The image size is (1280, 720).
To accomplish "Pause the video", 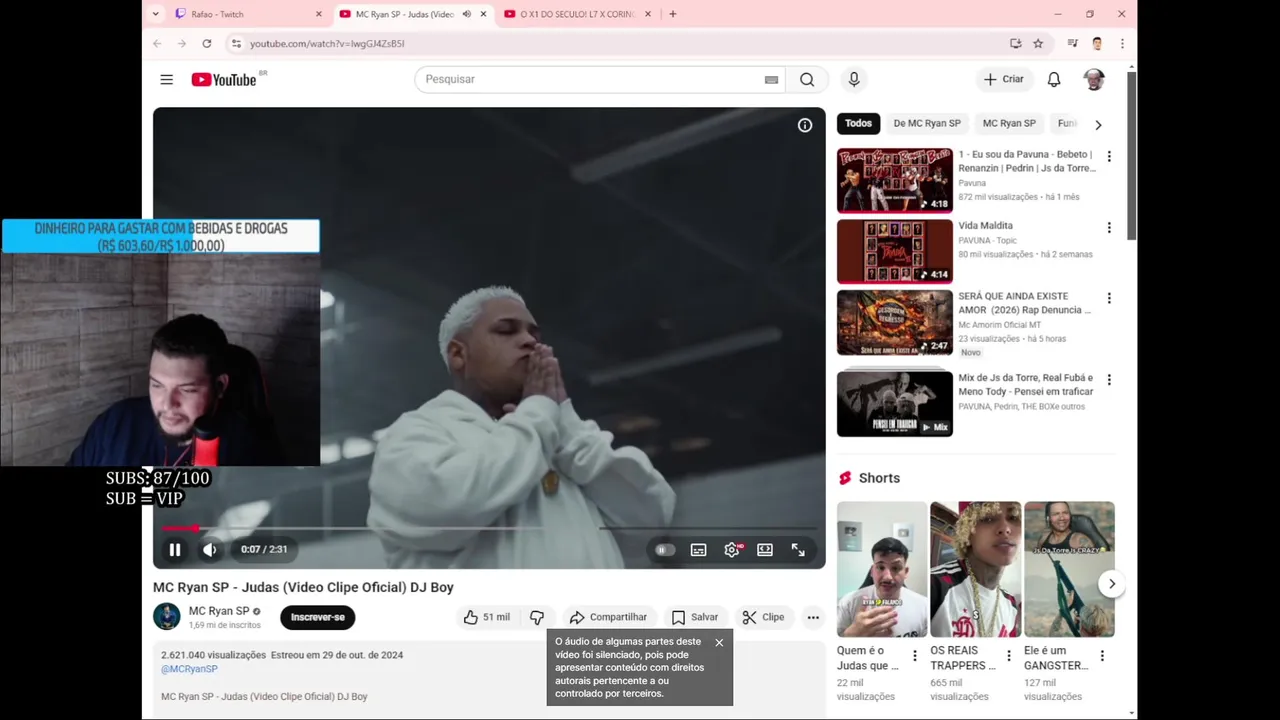I will click(x=175, y=549).
